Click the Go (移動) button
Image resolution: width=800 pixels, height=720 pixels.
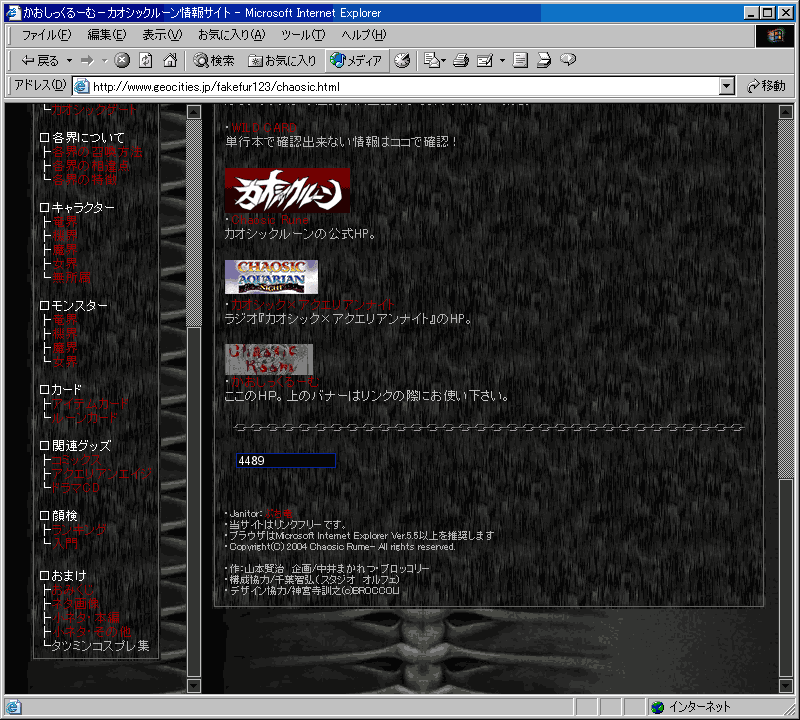click(766, 86)
